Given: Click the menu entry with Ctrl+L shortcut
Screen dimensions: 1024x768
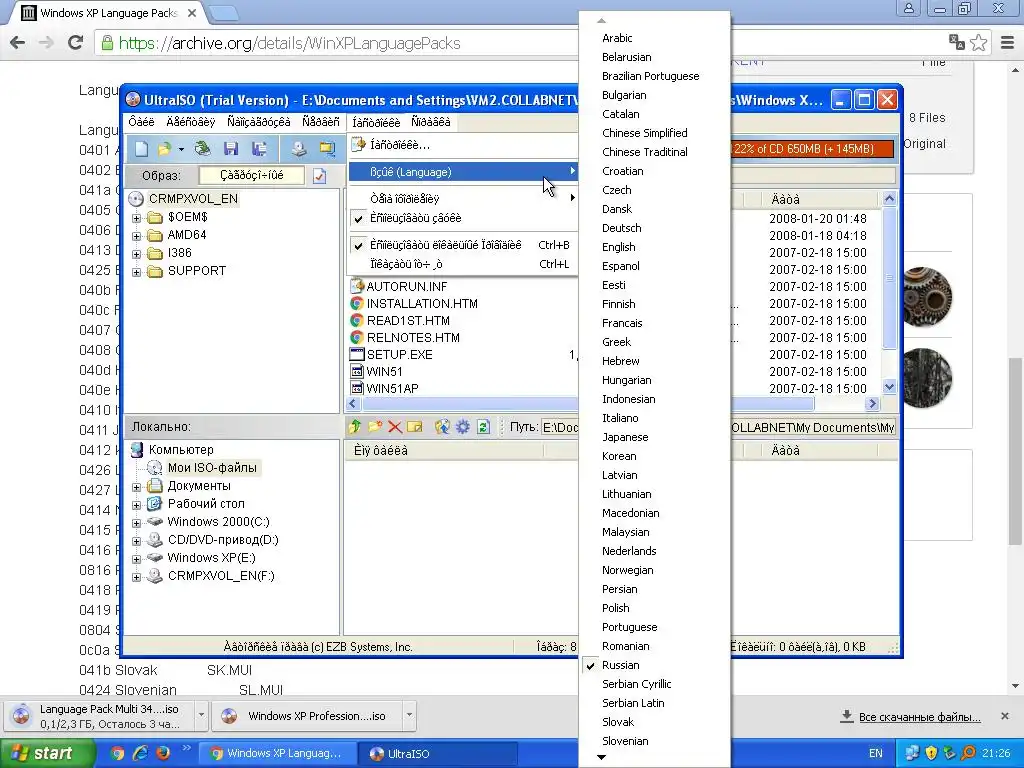Looking at the screenshot, I should coord(464,264).
